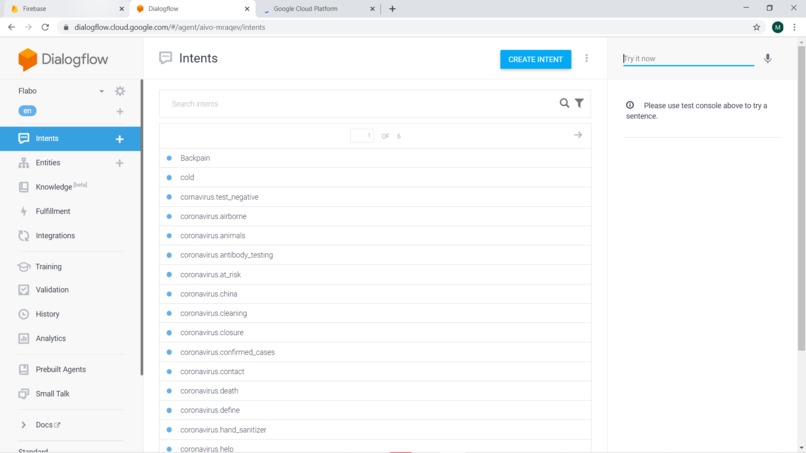Reload the page
Screen dimensions: 806x453
(45, 27)
